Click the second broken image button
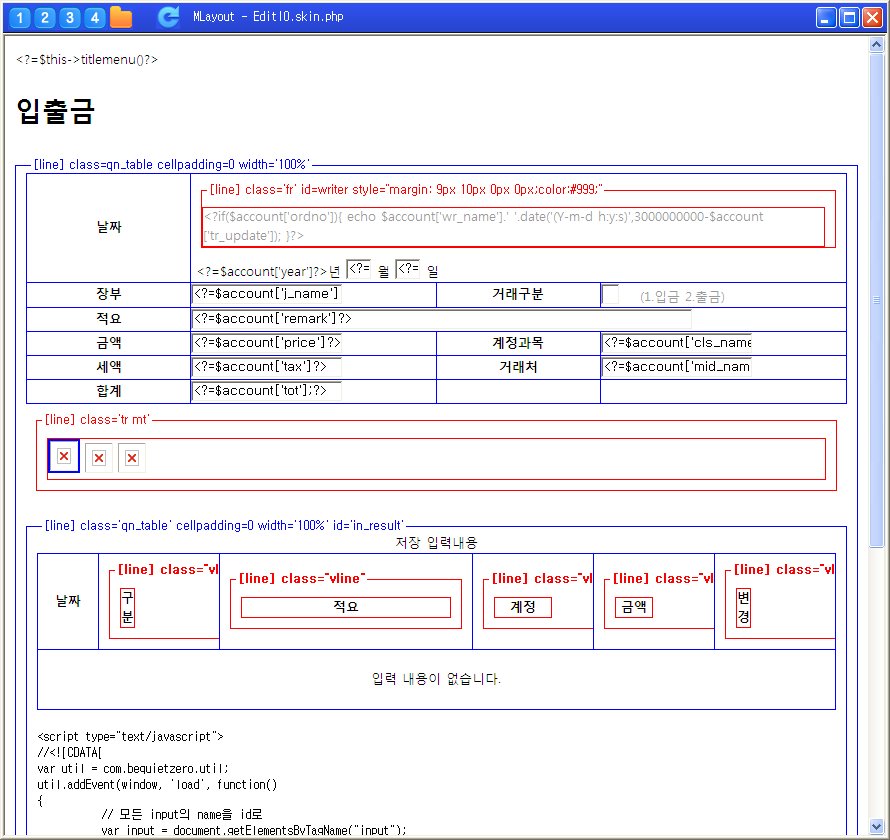 (x=98, y=458)
